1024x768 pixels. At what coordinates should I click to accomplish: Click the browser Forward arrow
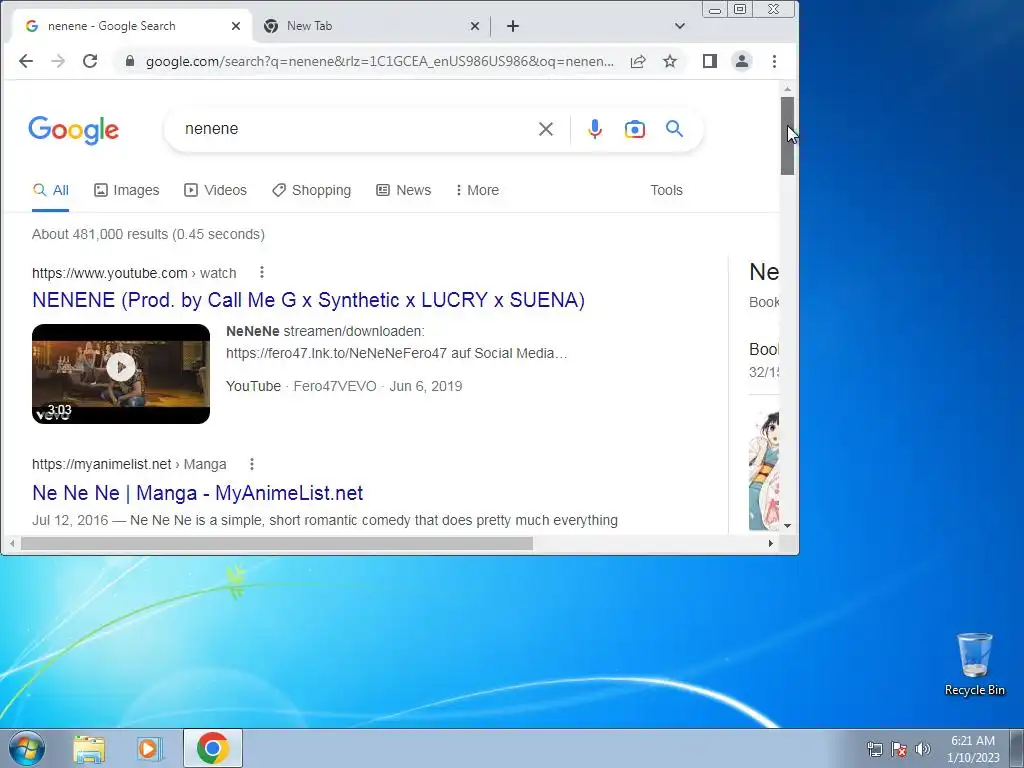(x=58, y=61)
